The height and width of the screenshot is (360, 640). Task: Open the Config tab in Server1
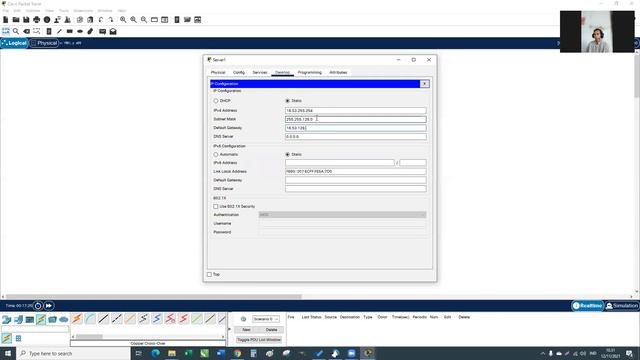coord(239,72)
